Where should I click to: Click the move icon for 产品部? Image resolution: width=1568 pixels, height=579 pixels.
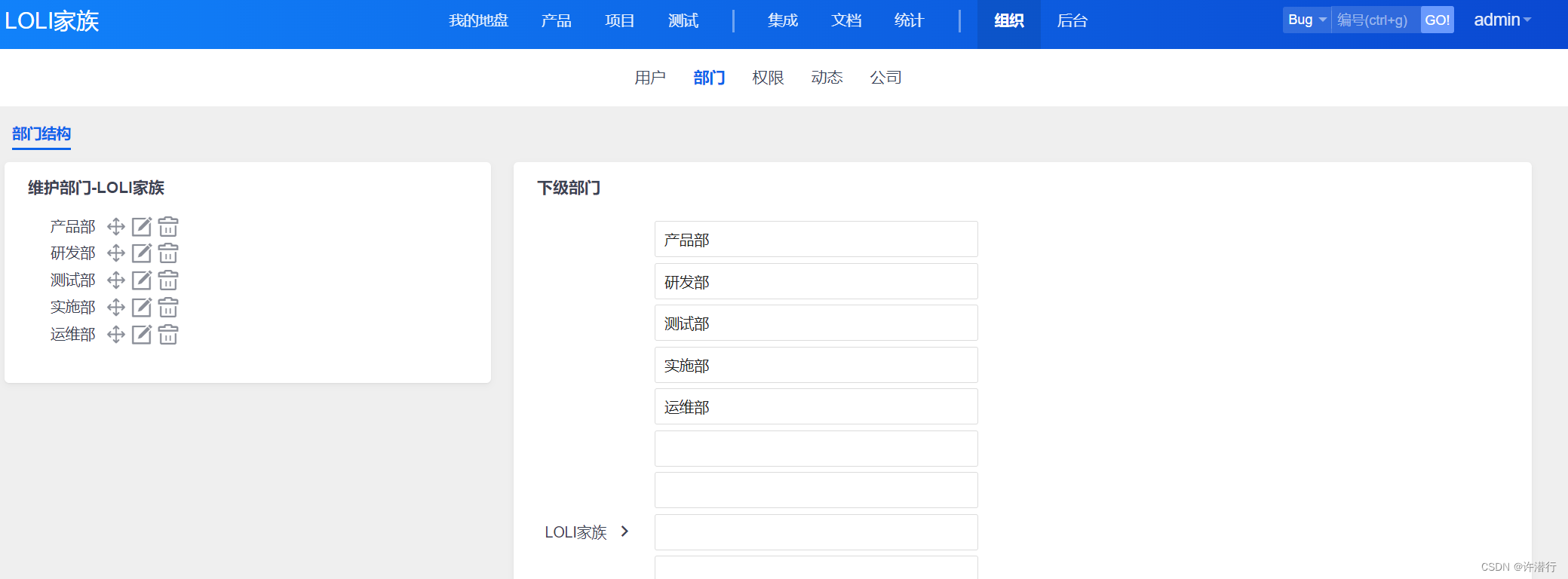(x=116, y=226)
